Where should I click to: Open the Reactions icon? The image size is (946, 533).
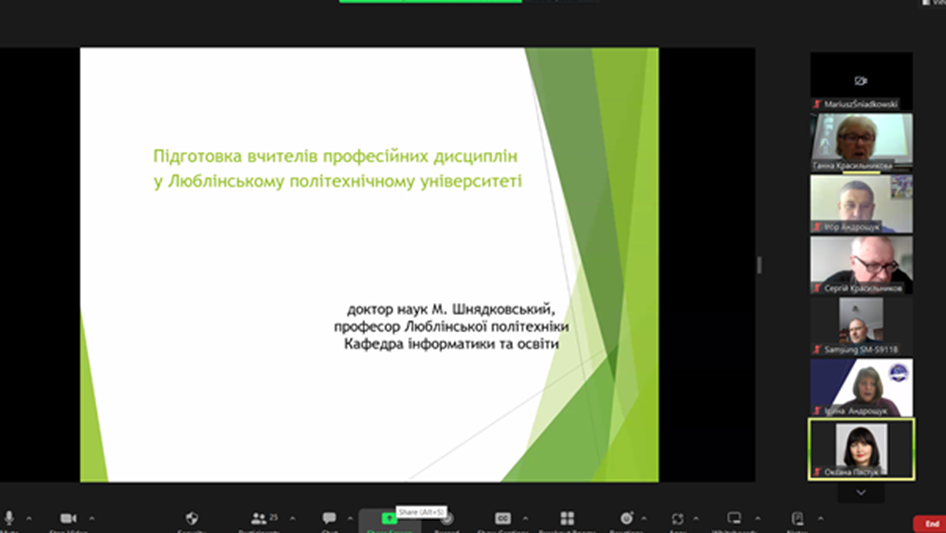626,518
